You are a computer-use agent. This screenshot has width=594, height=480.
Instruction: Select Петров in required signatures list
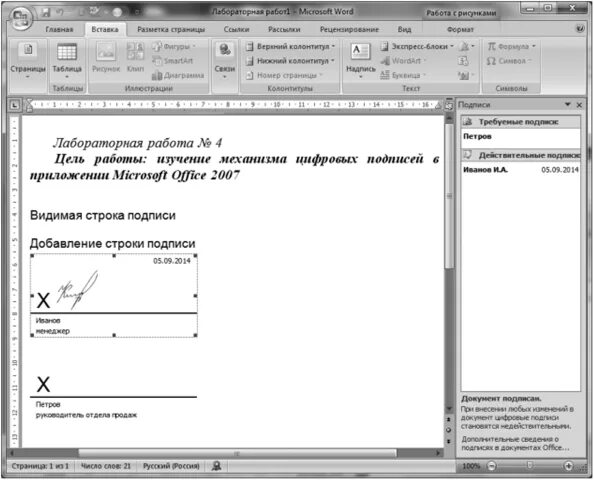[x=520, y=137]
